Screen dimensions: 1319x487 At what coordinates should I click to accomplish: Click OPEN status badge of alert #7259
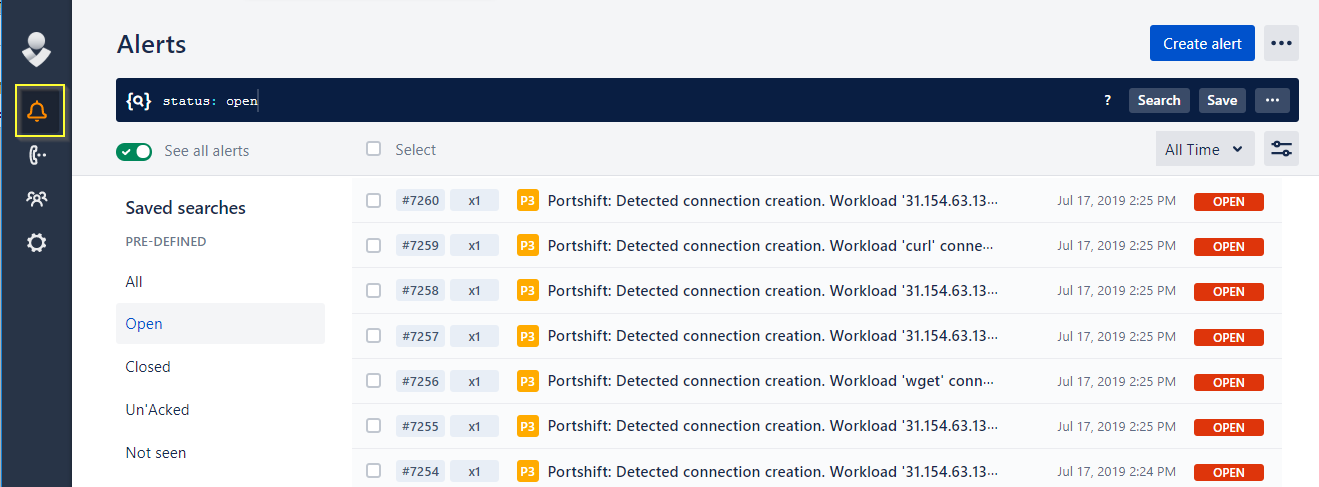tap(1229, 247)
